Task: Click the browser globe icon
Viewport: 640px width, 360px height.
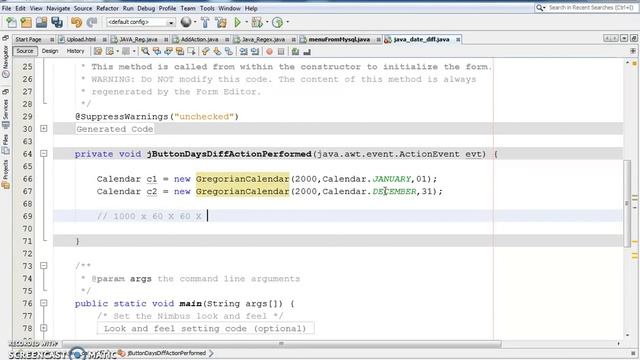Action: click(x=186, y=22)
